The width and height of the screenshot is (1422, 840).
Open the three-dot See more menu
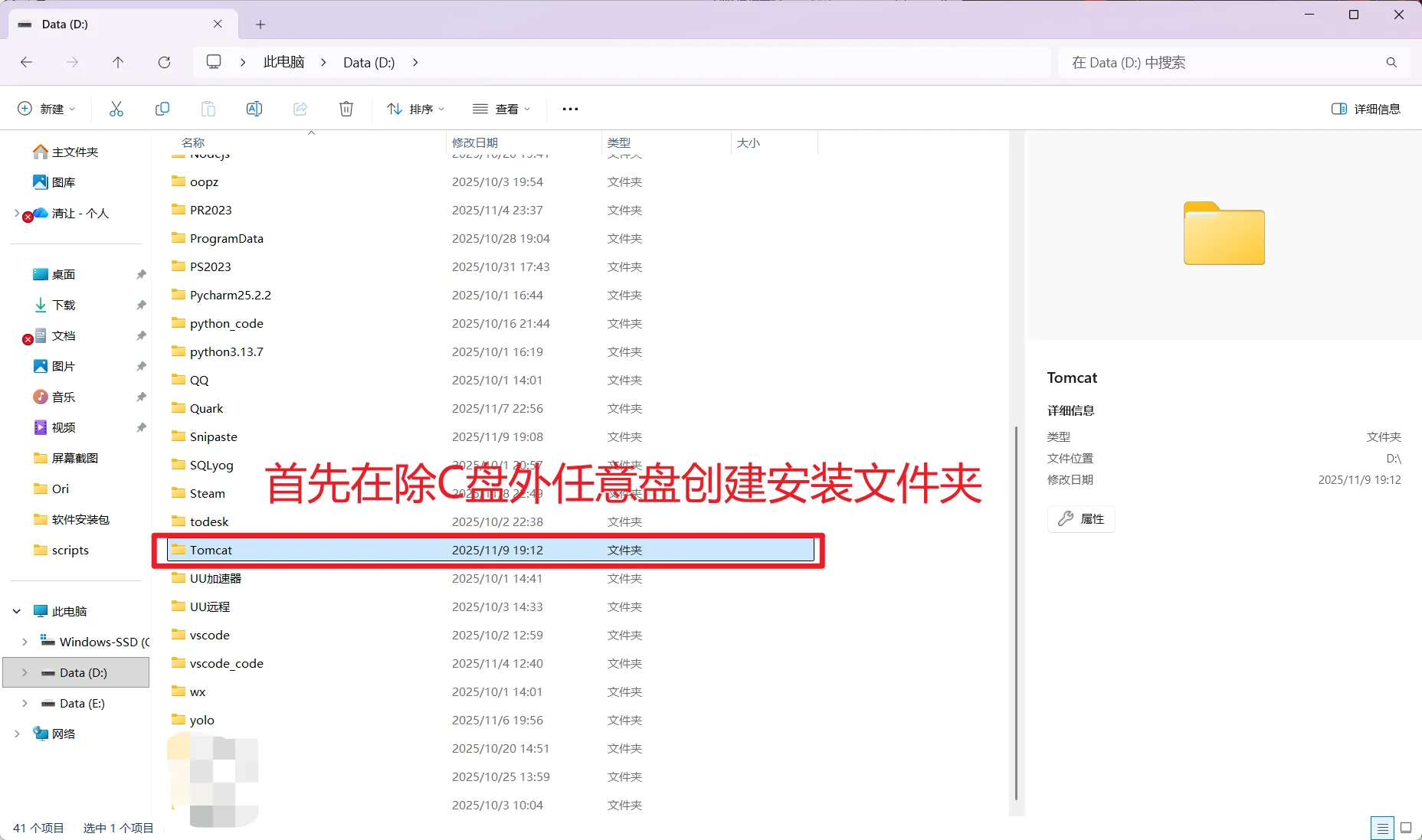(570, 109)
